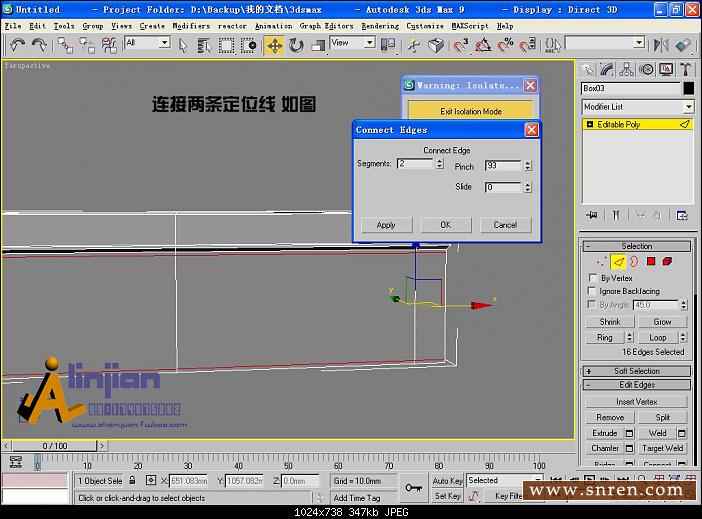Toggle the Edge sub-object level button
The image size is (702, 519).
pos(618,262)
